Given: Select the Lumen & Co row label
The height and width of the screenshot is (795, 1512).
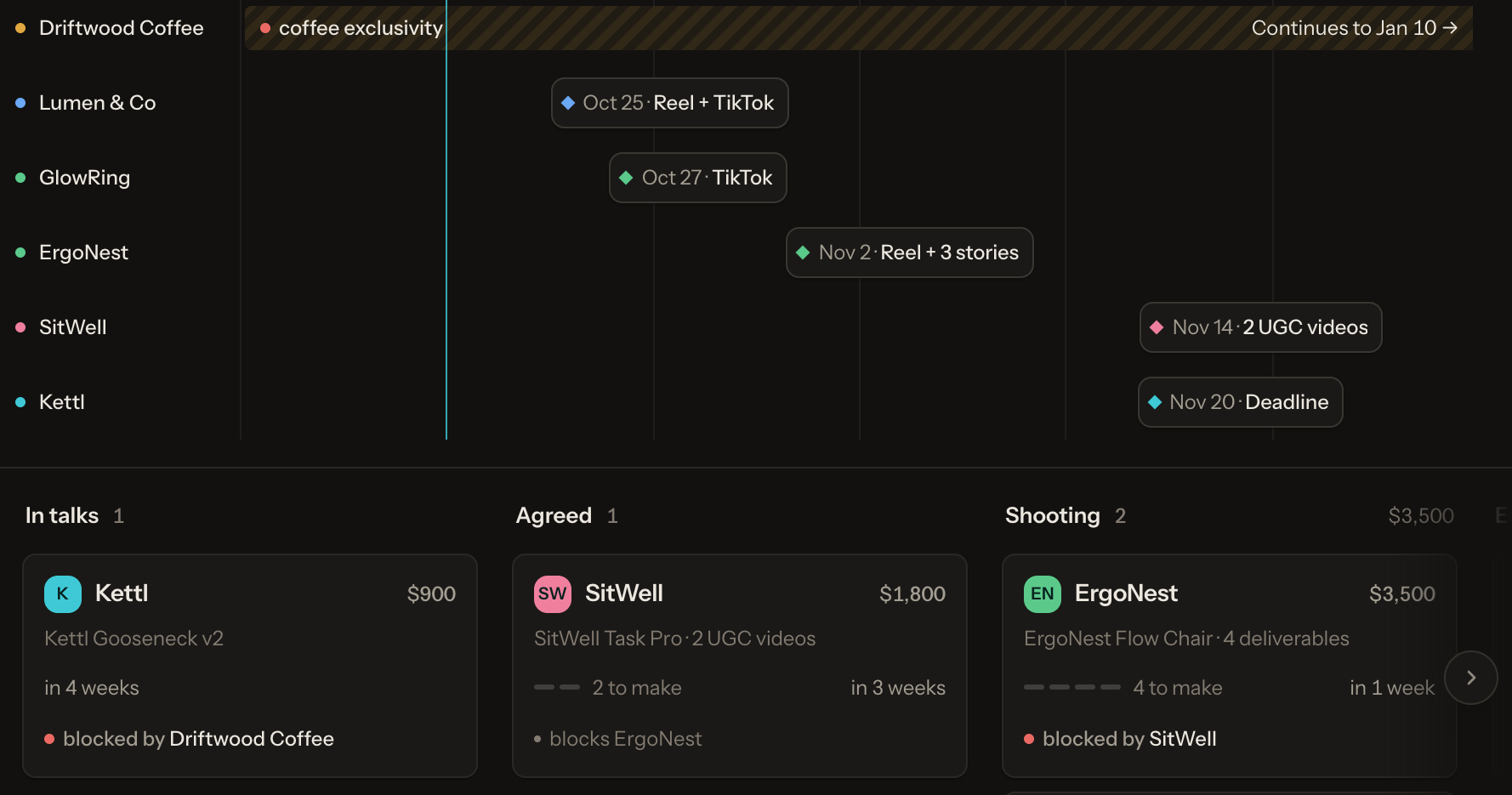Looking at the screenshot, I should 98,103.
